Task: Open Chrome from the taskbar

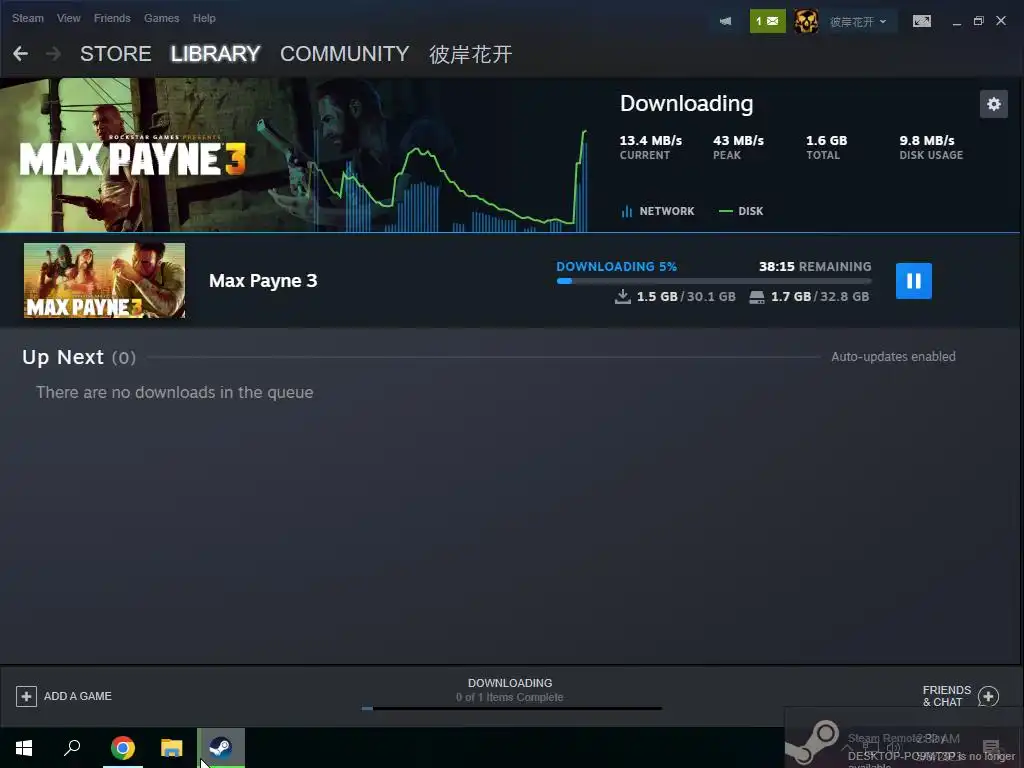Action: (123, 748)
